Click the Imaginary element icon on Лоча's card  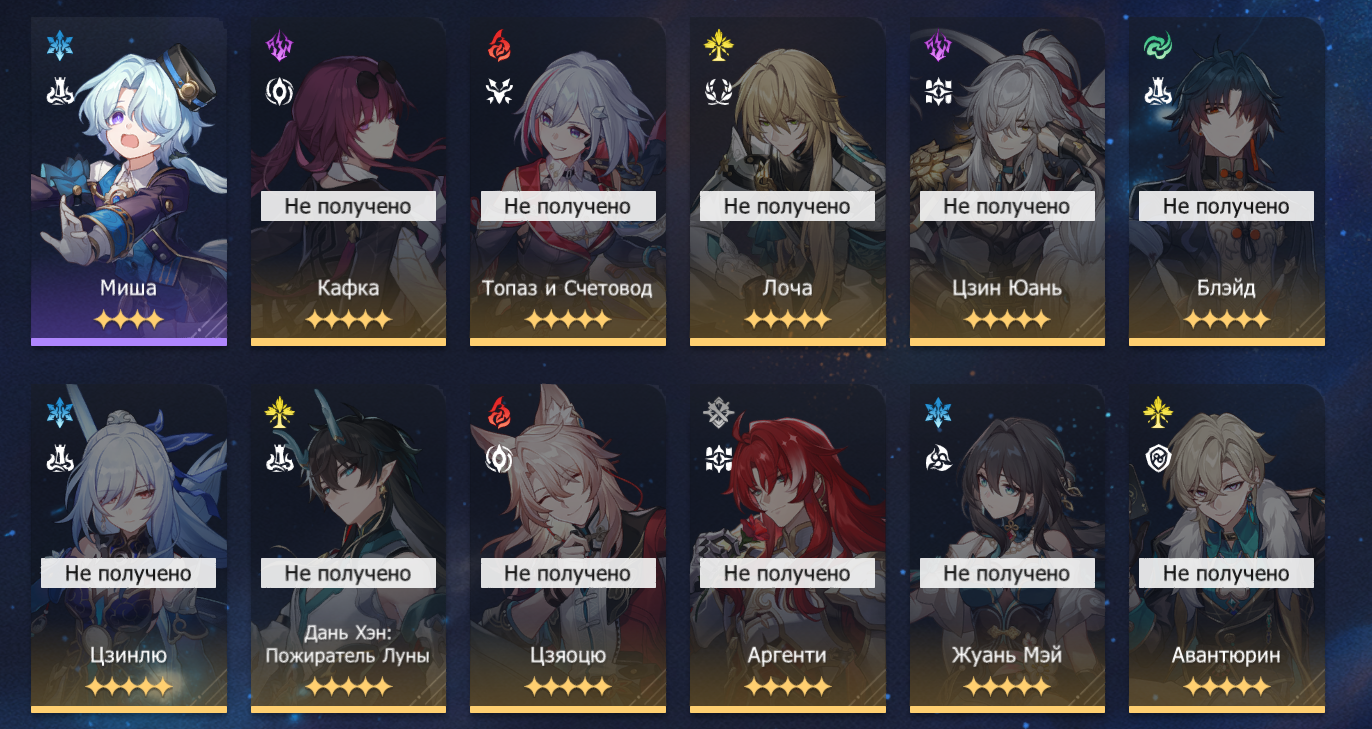[x=718, y=44]
